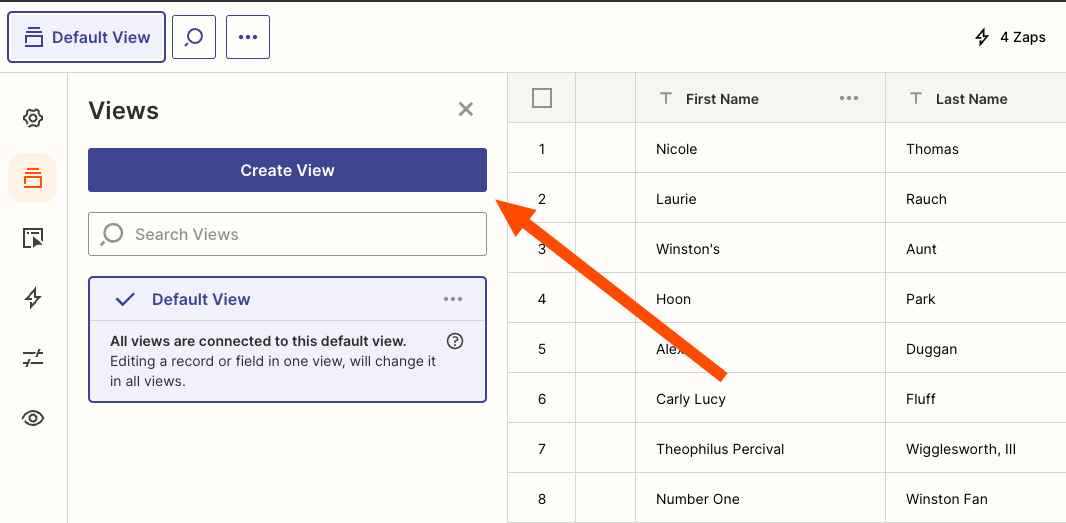Focus the Search Views field
Image resolution: width=1066 pixels, height=523 pixels.
click(288, 234)
